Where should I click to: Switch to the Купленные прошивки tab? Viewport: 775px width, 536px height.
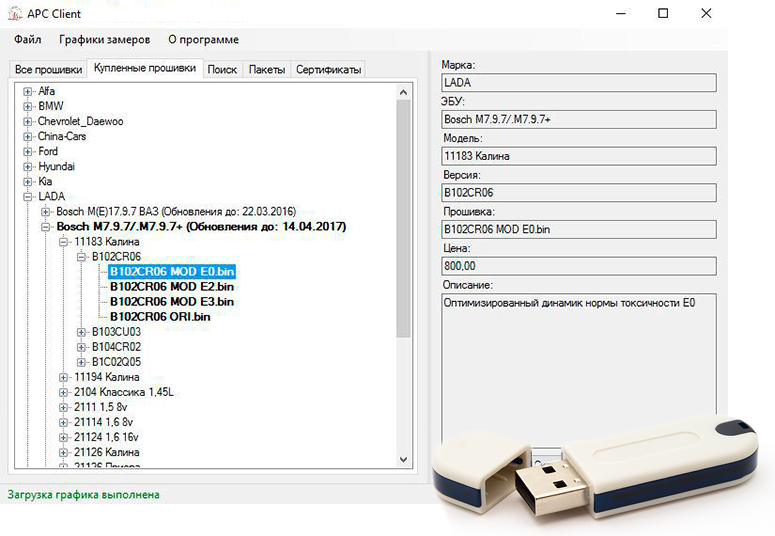pyautogui.click(x=145, y=68)
